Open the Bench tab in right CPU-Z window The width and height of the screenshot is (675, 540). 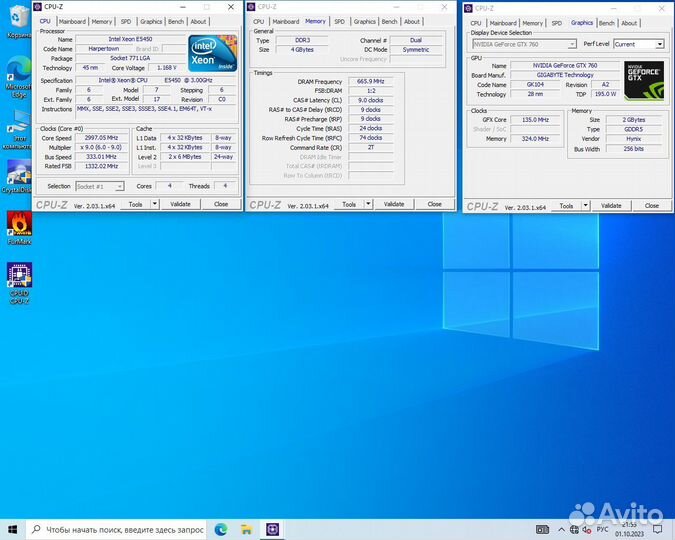607,23
